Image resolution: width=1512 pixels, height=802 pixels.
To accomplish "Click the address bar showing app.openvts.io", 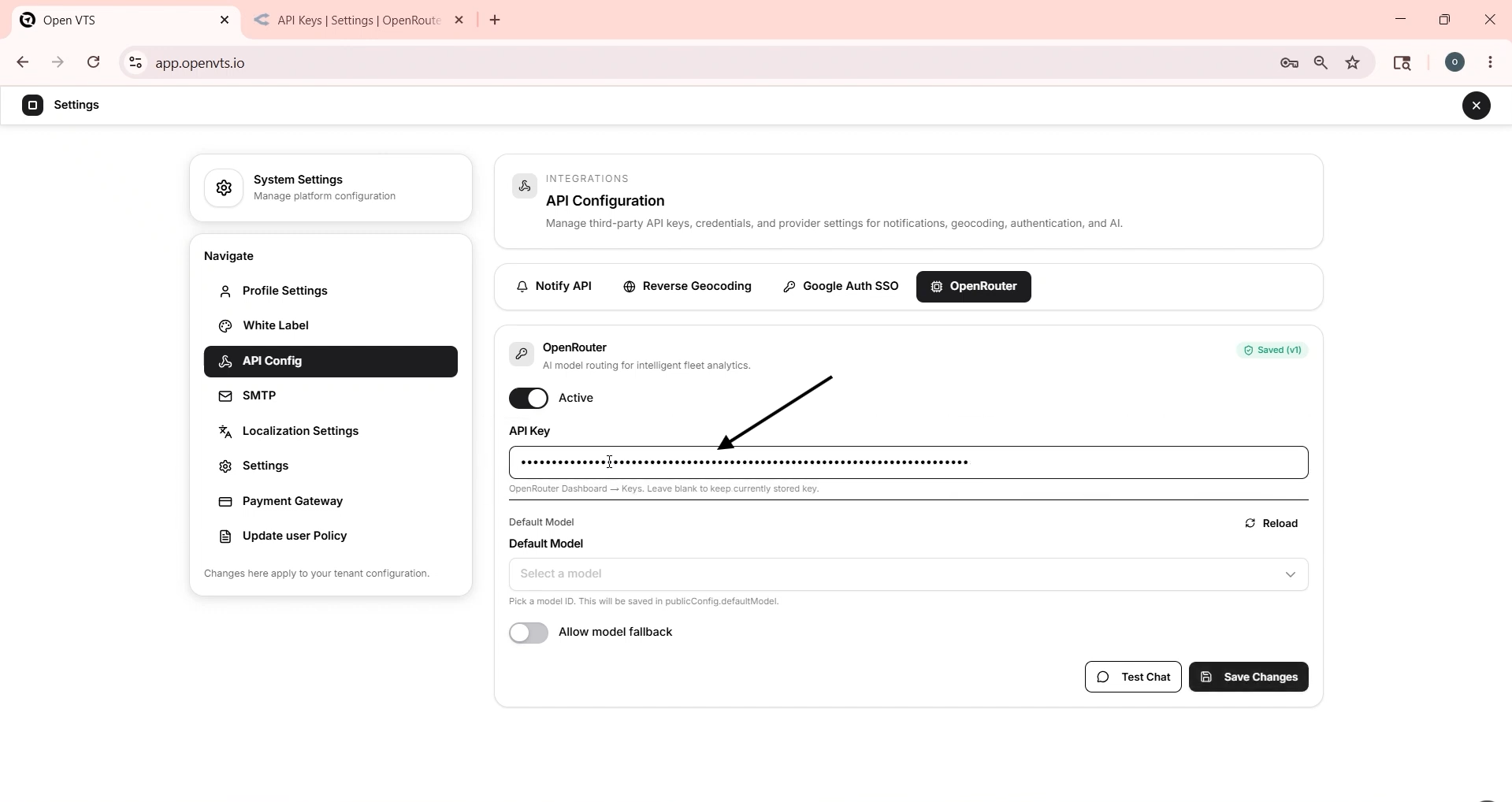I will point(199,63).
